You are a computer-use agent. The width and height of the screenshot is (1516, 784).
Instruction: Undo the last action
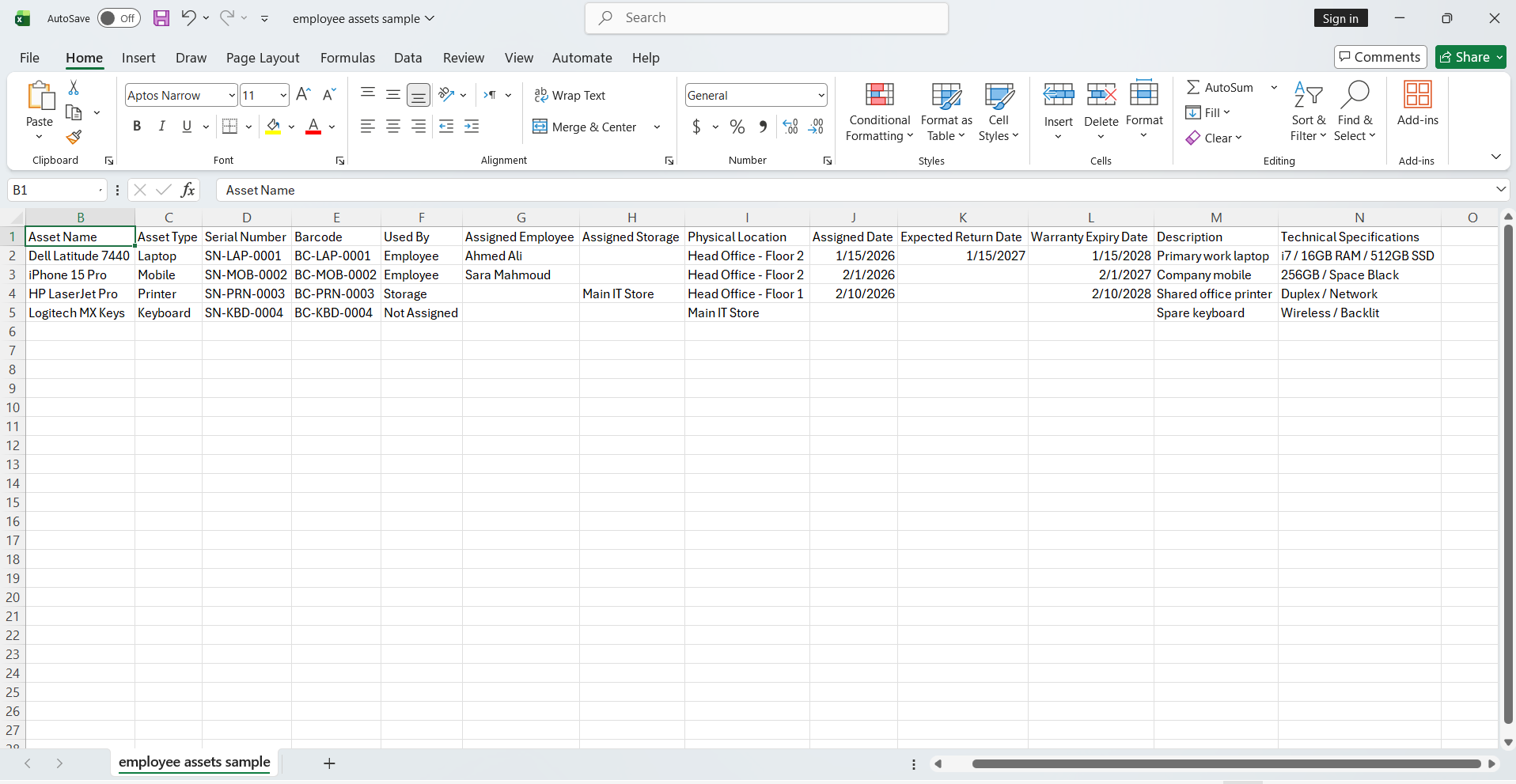tap(188, 17)
